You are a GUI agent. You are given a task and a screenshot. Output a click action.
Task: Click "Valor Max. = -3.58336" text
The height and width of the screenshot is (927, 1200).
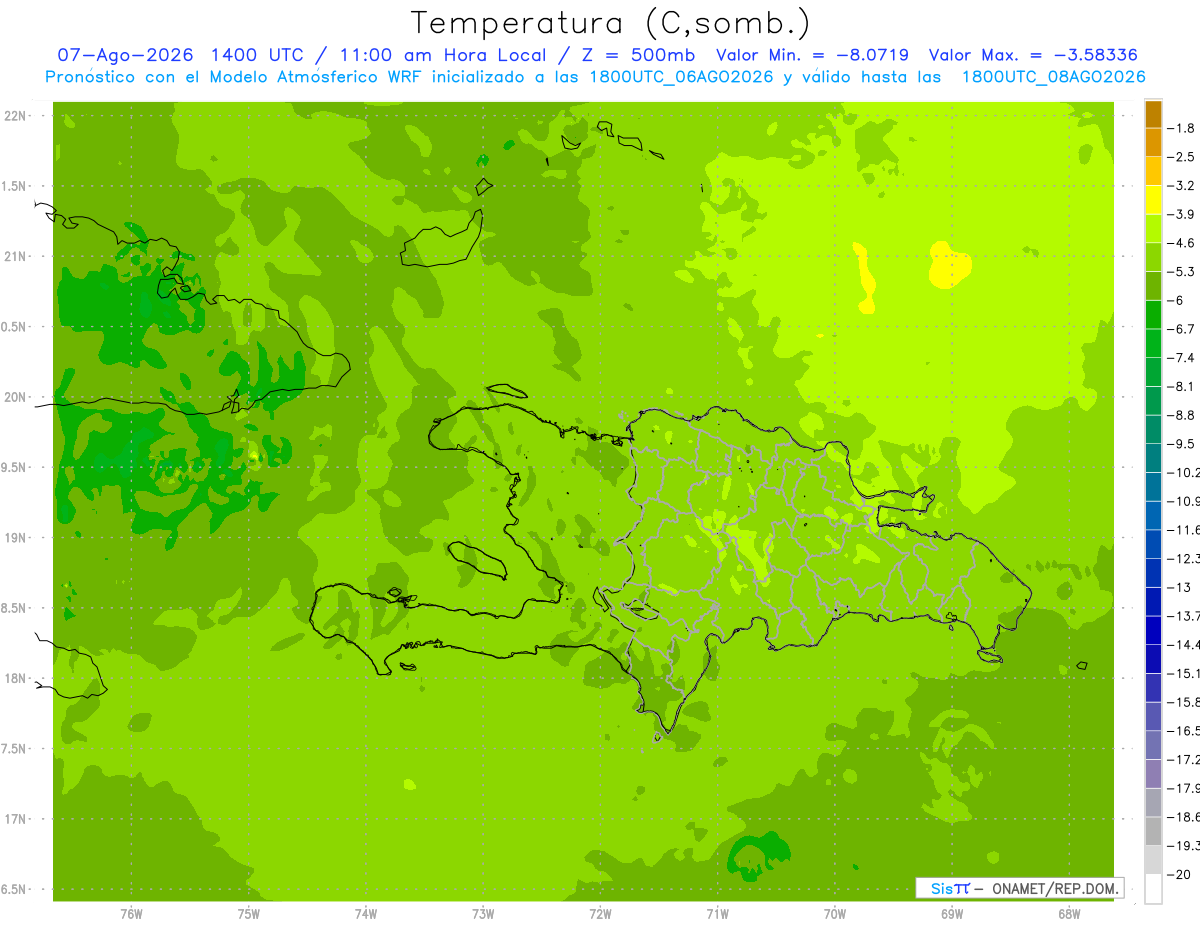pyautogui.click(x=1033, y=55)
